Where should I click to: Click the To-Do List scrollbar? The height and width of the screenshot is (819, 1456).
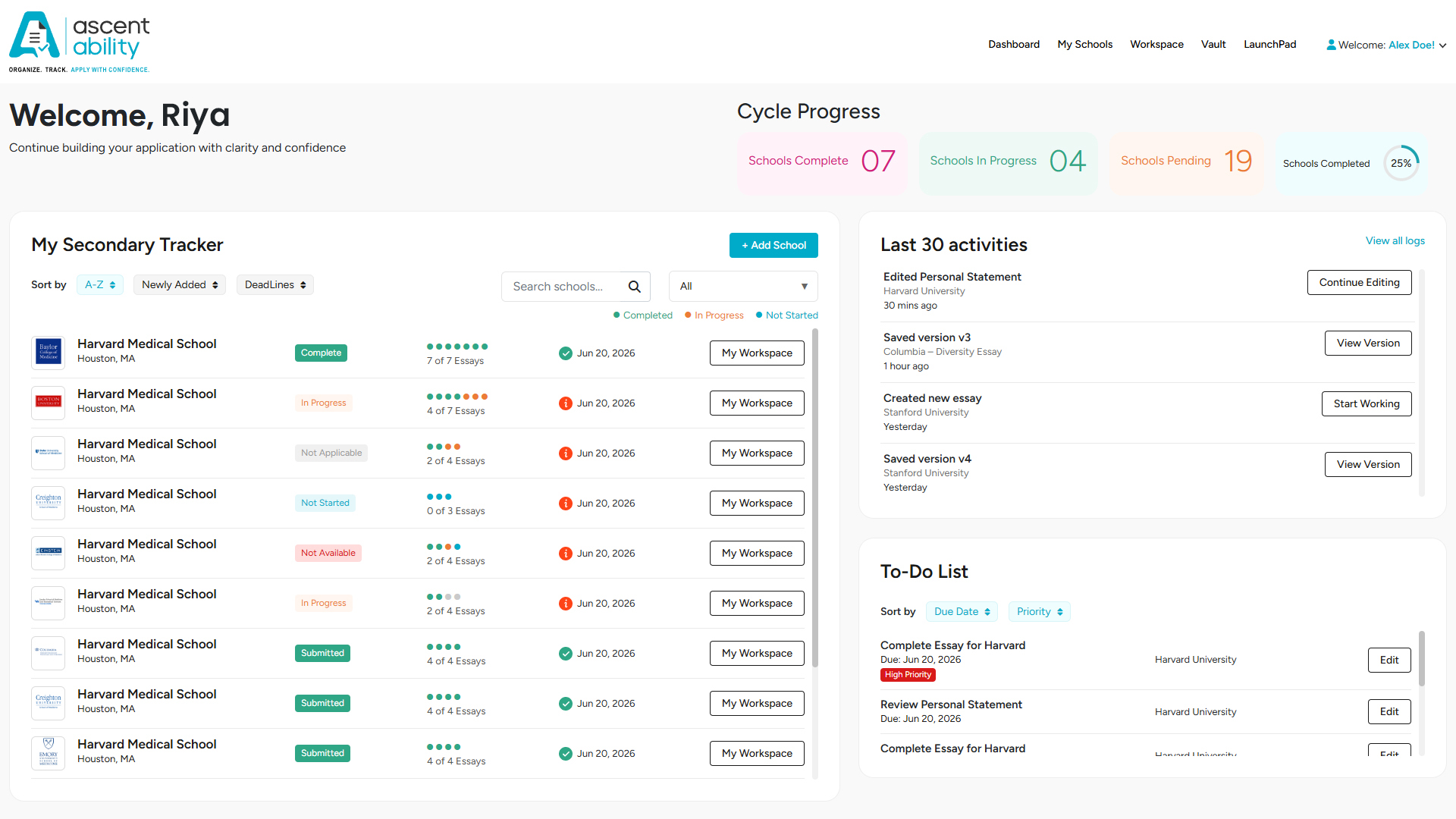coord(1422,658)
